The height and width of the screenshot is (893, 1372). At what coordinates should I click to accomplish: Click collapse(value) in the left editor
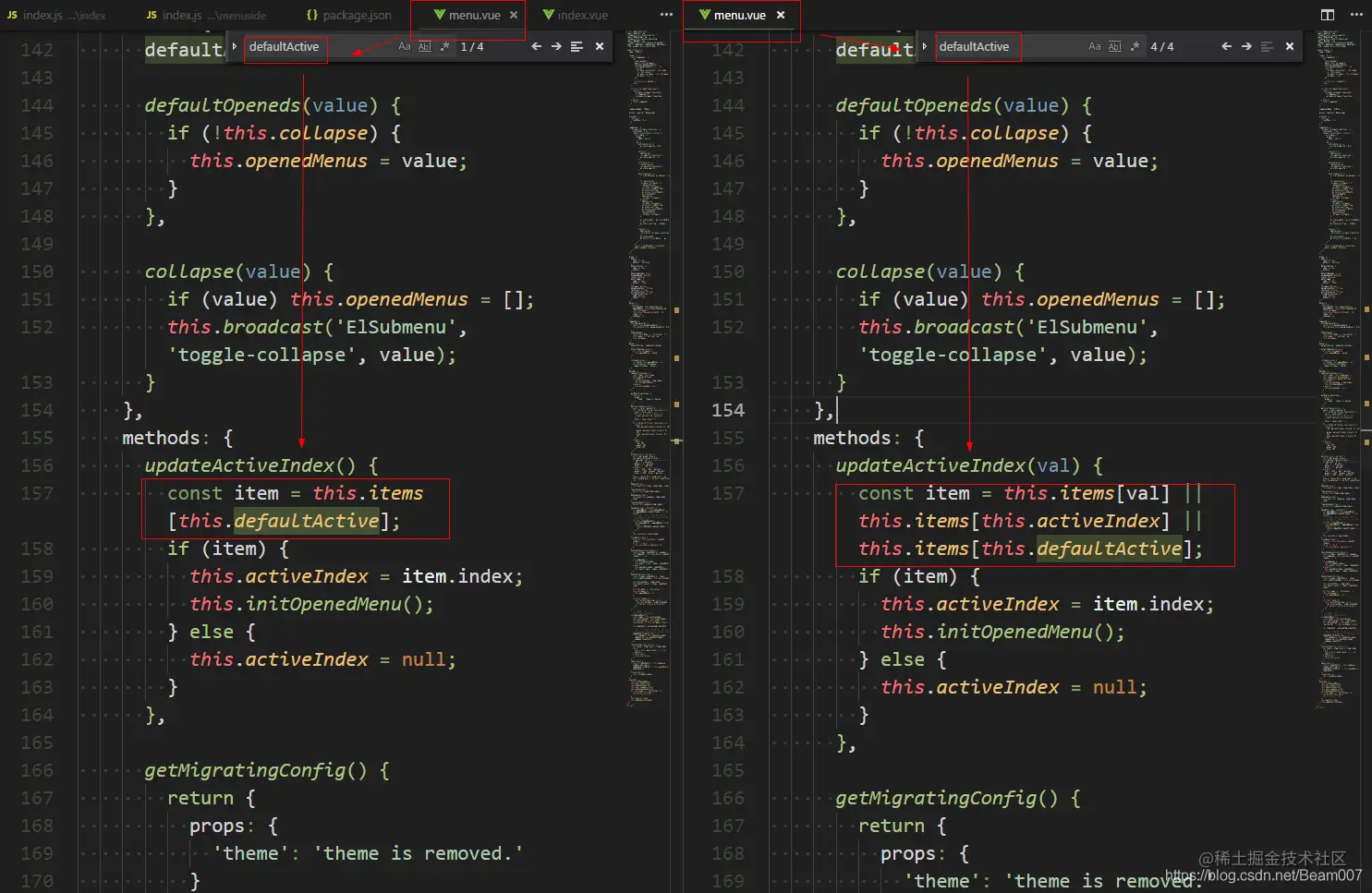point(227,272)
